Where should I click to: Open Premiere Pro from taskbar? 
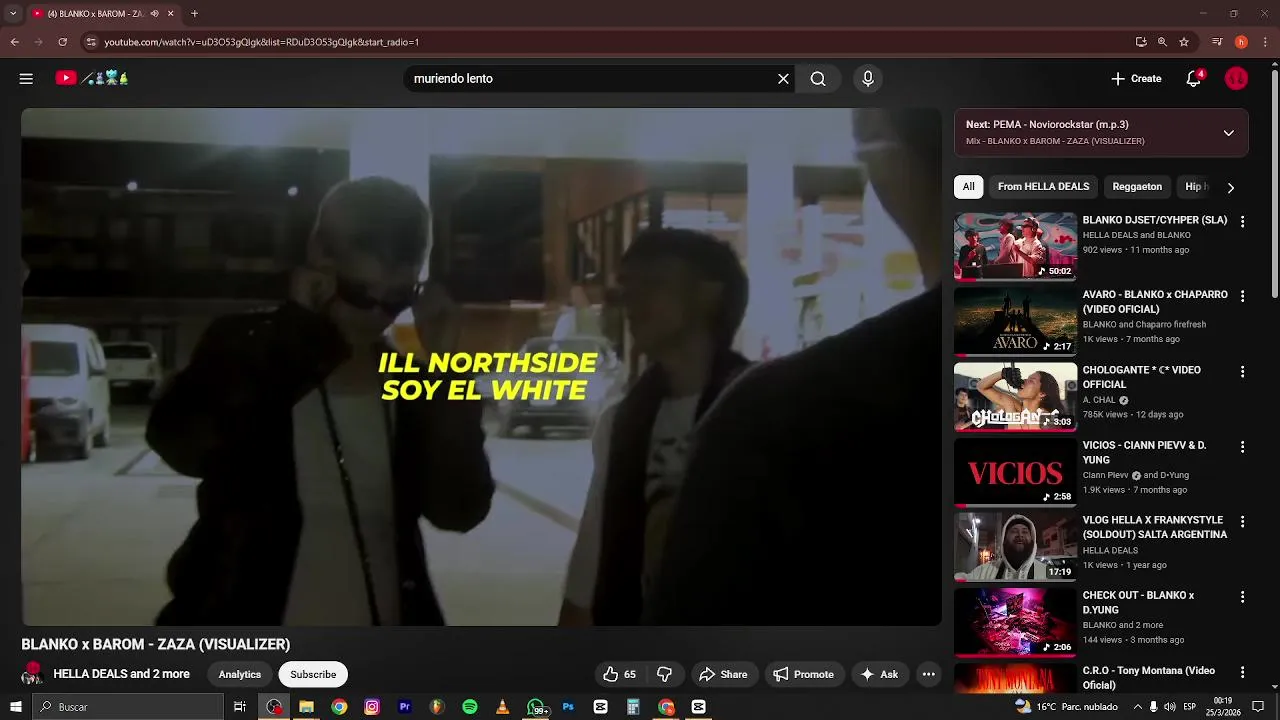(x=405, y=707)
